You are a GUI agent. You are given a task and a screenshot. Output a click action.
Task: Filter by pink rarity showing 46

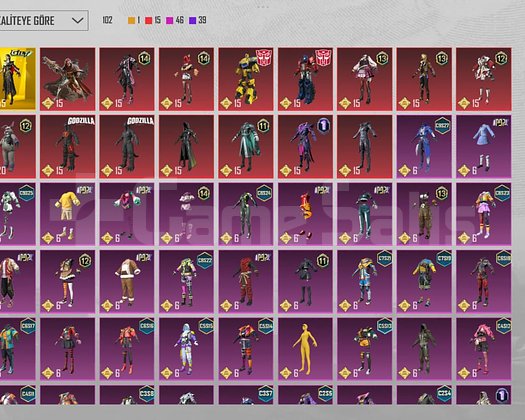coord(175,20)
